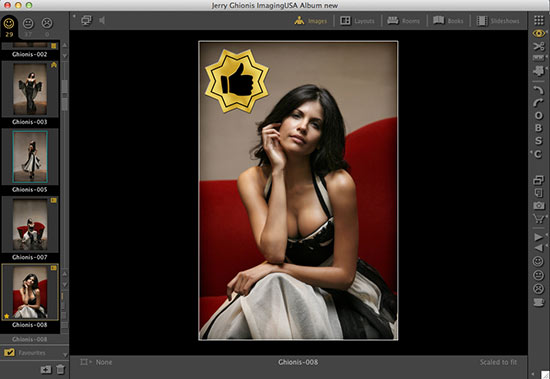Select thumbnail Ghionis-005
The height and width of the screenshot is (379, 550).
click(x=30, y=157)
